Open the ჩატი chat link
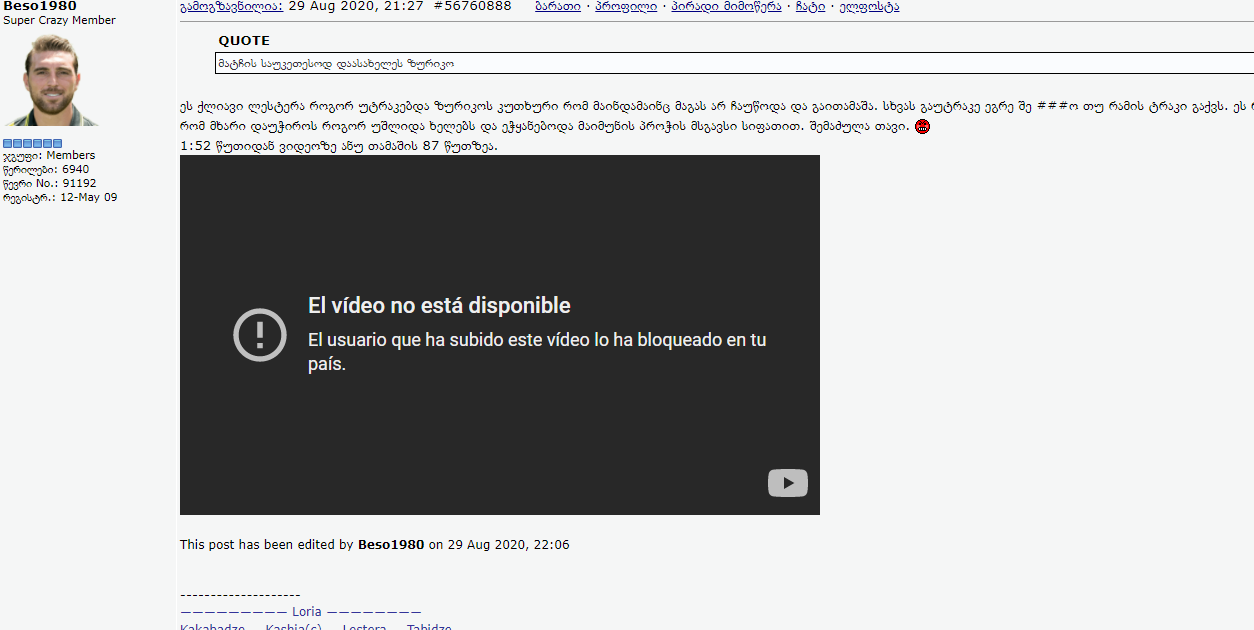The height and width of the screenshot is (630, 1254). click(811, 6)
